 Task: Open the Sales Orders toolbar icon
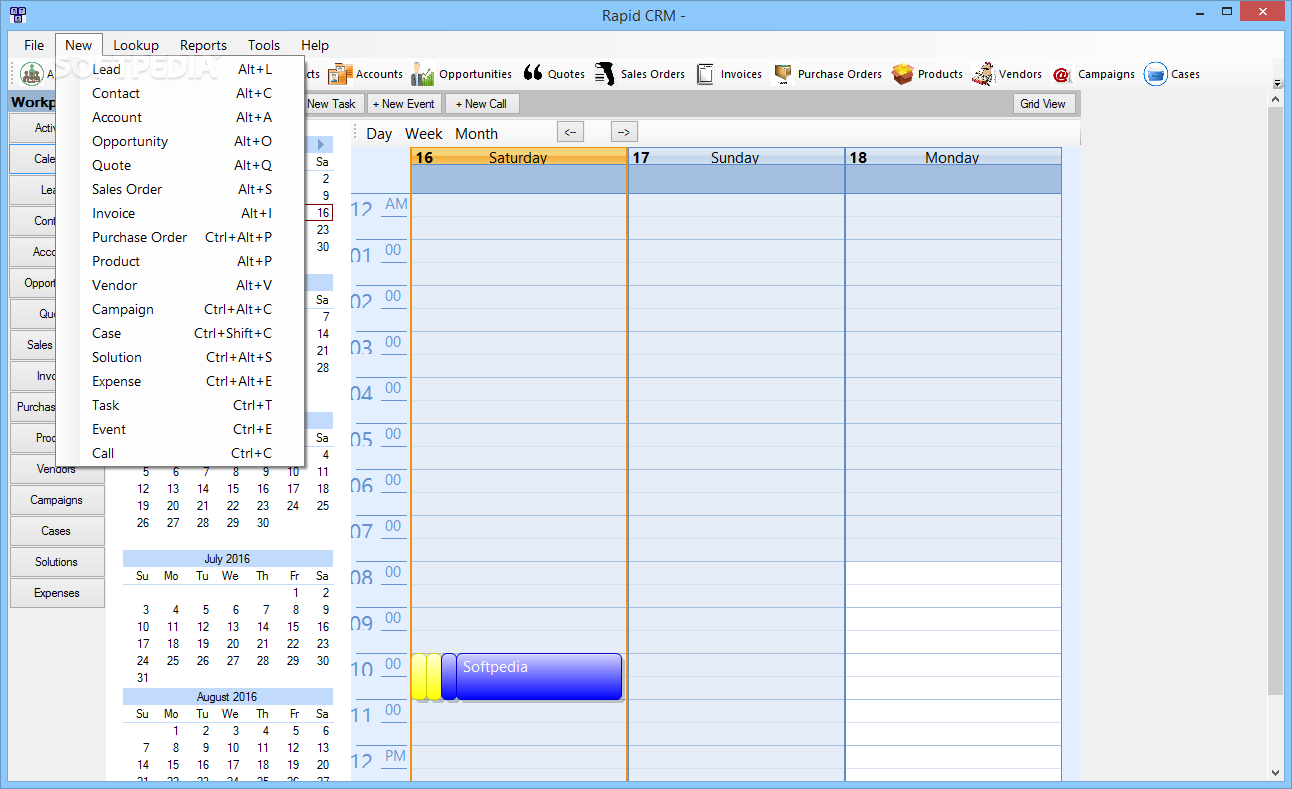(x=639, y=74)
